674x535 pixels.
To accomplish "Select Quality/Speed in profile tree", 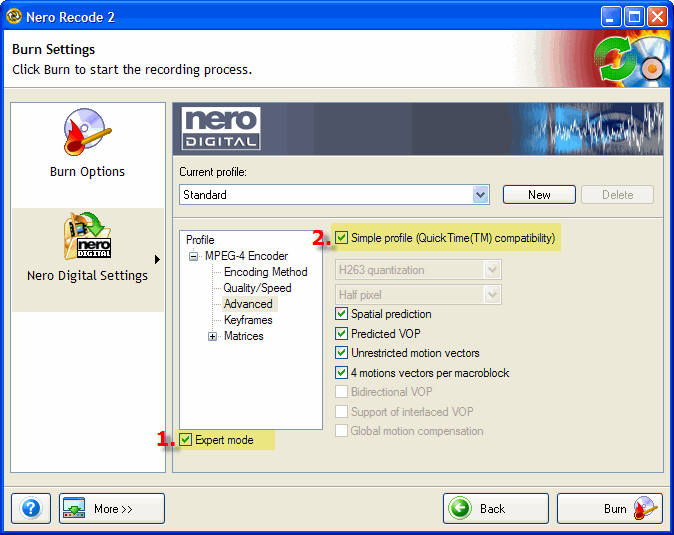I will pyautogui.click(x=257, y=288).
